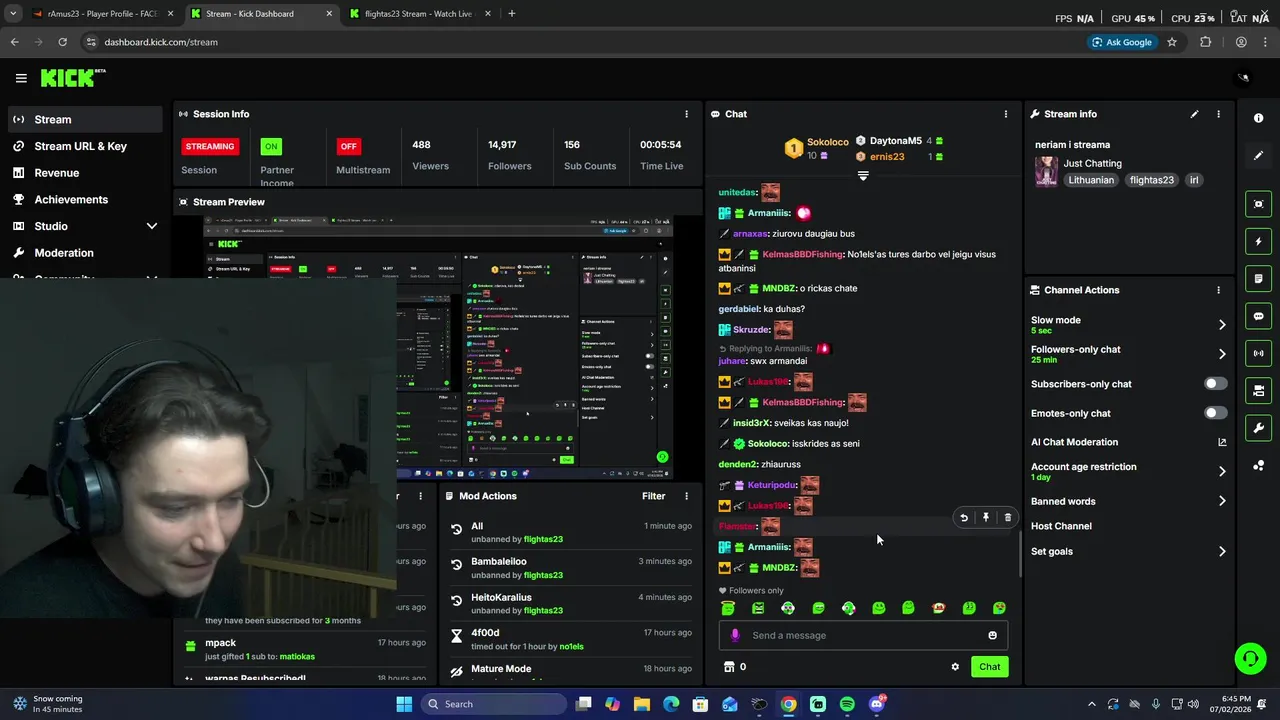Screen dimensions: 1280x720
Task: Delete the hovered Flamster chat message
Action: (x=1007, y=518)
